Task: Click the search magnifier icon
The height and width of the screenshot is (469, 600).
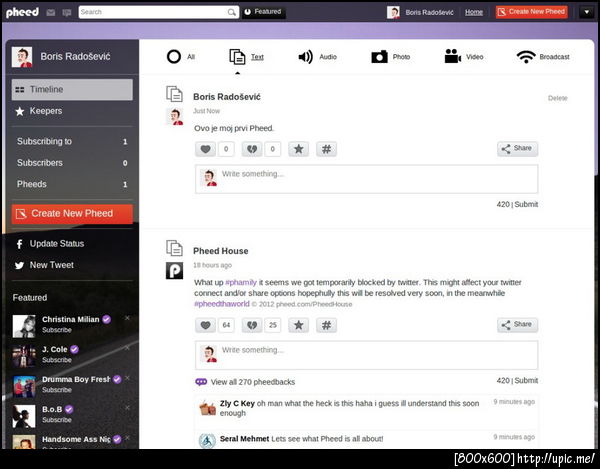Action: click(232, 12)
